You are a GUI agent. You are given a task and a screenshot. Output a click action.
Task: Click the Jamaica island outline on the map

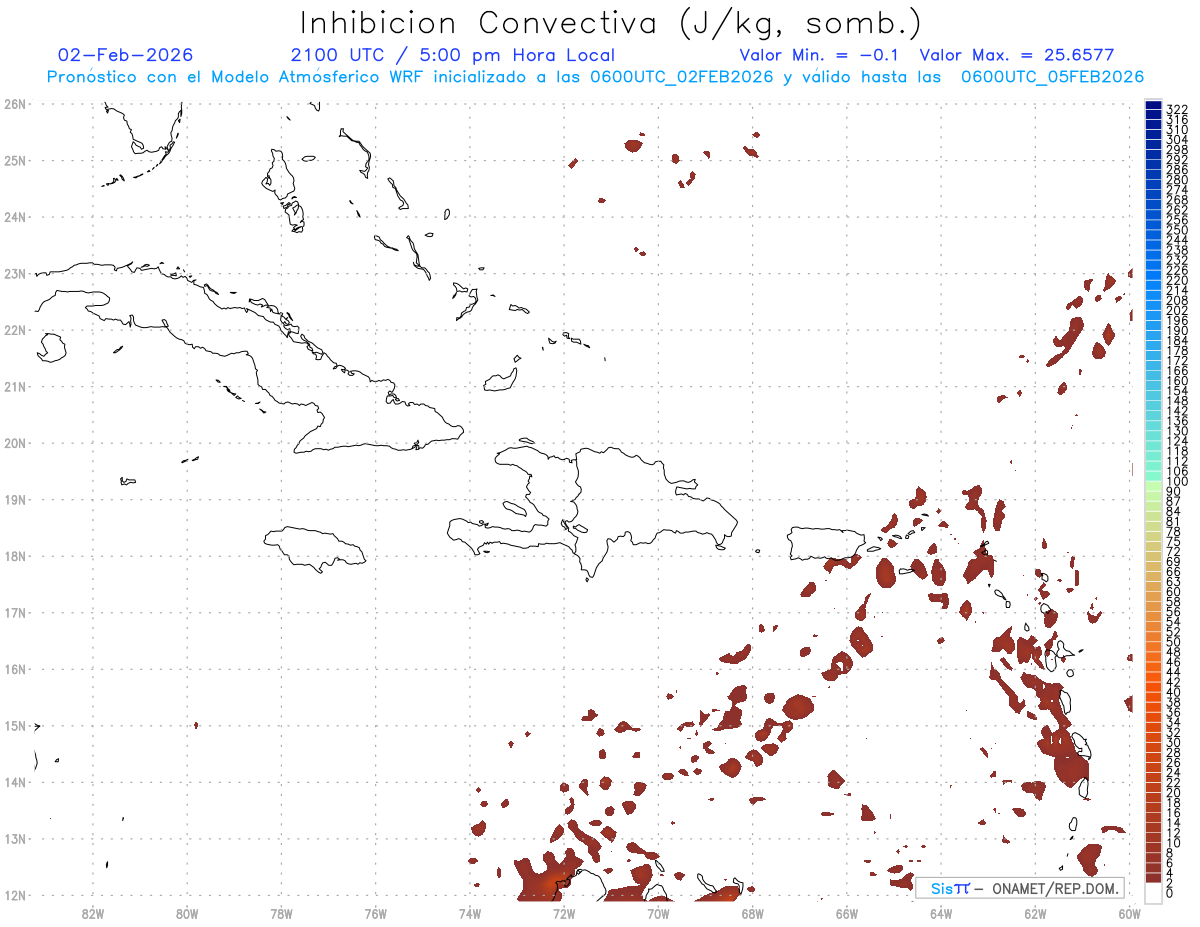[315, 548]
